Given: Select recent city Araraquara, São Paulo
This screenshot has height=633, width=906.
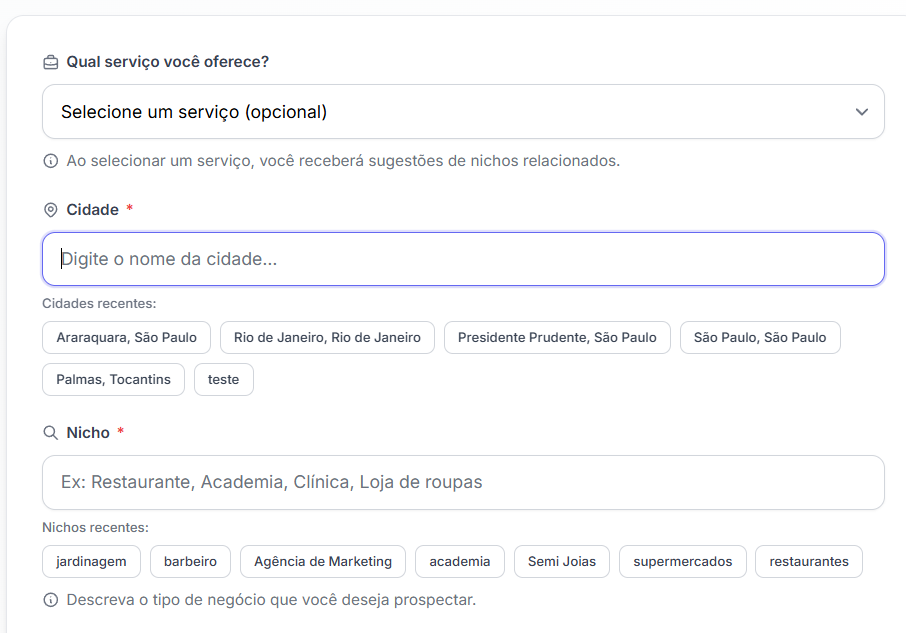Looking at the screenshot, I should coord(126,338).
